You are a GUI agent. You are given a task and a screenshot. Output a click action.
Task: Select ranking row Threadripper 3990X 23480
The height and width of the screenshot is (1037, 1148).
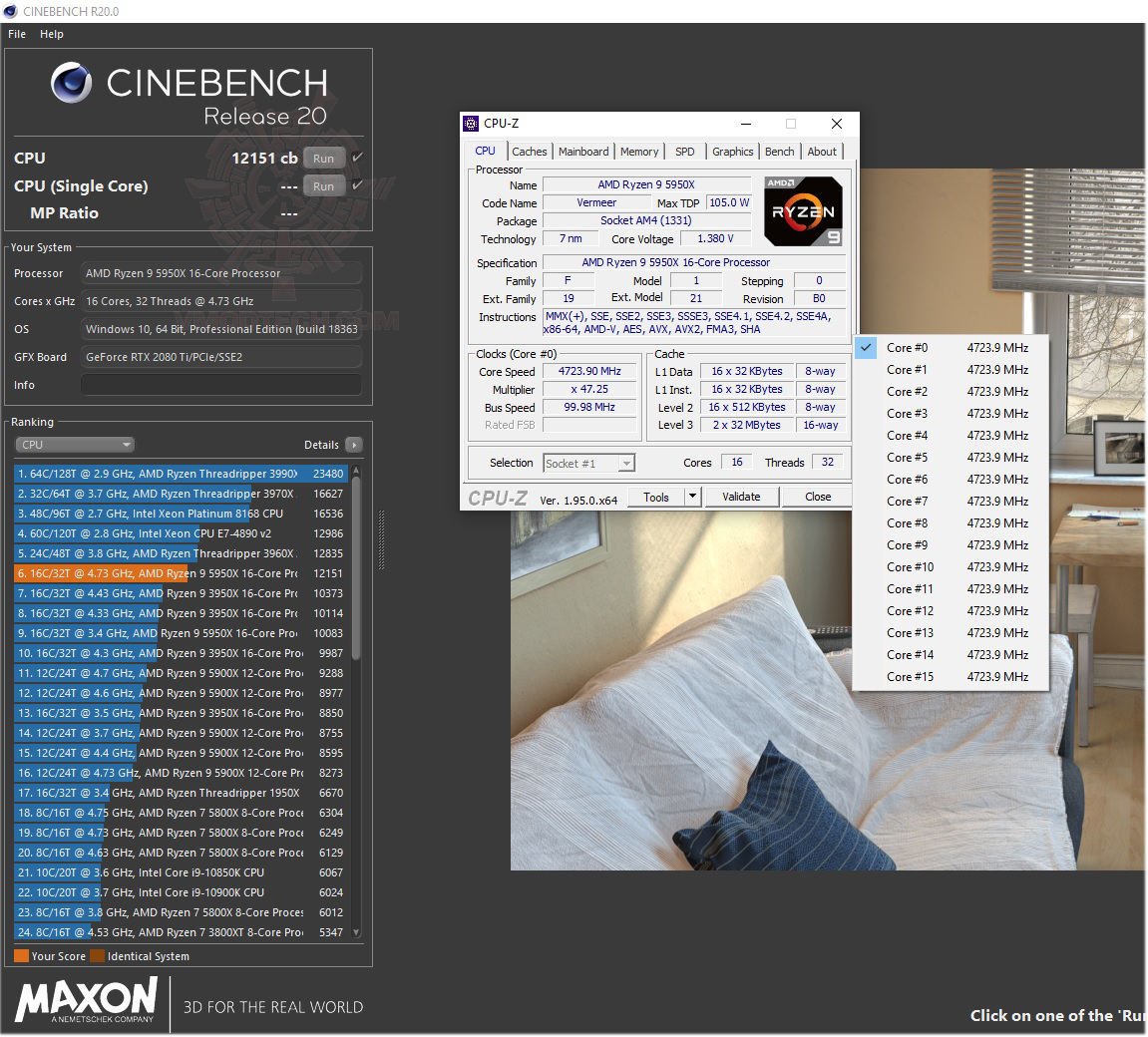[x=181, y=474]
